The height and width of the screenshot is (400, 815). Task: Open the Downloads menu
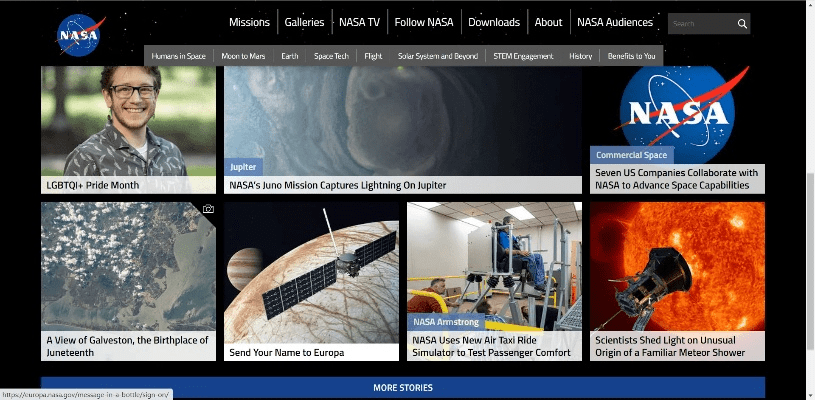(x=494, y=22)
